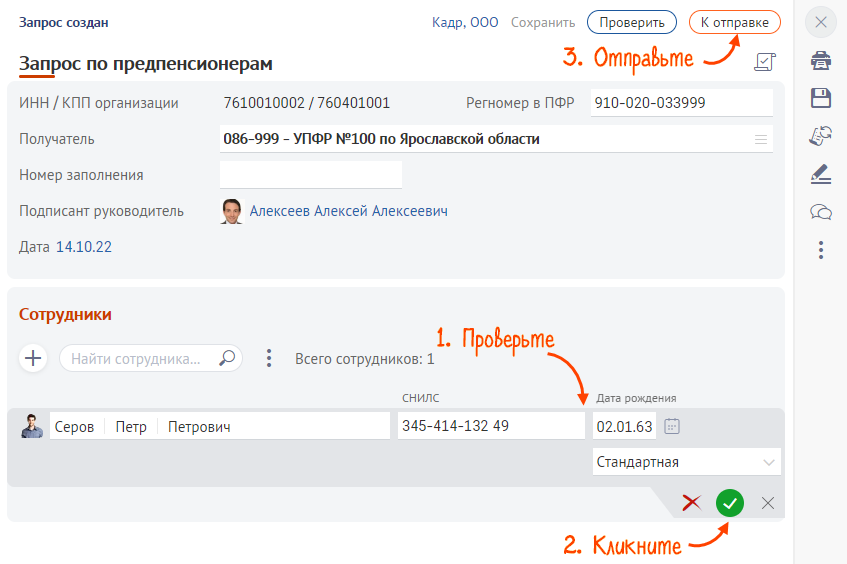The image size is (847, 564).
Task: Confirm employee row with green checkmark
Action: (x=730, y=503)
